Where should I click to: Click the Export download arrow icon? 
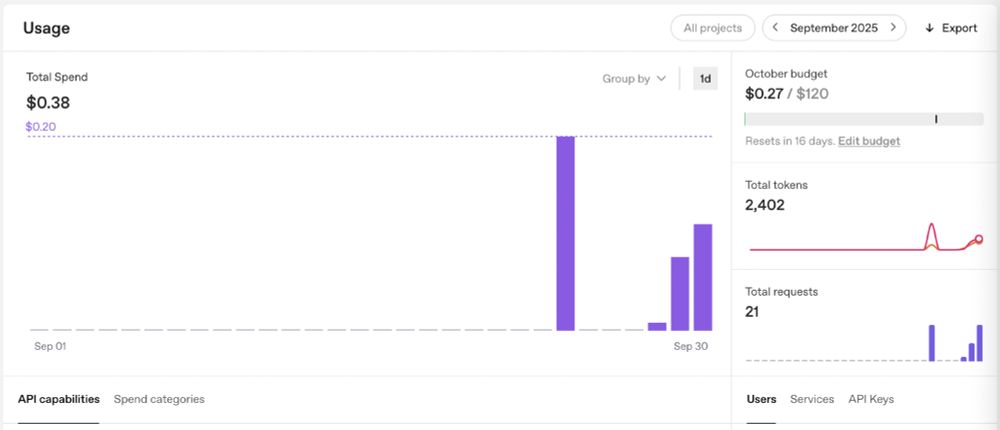pyautogui.click(x=929, y=28)
